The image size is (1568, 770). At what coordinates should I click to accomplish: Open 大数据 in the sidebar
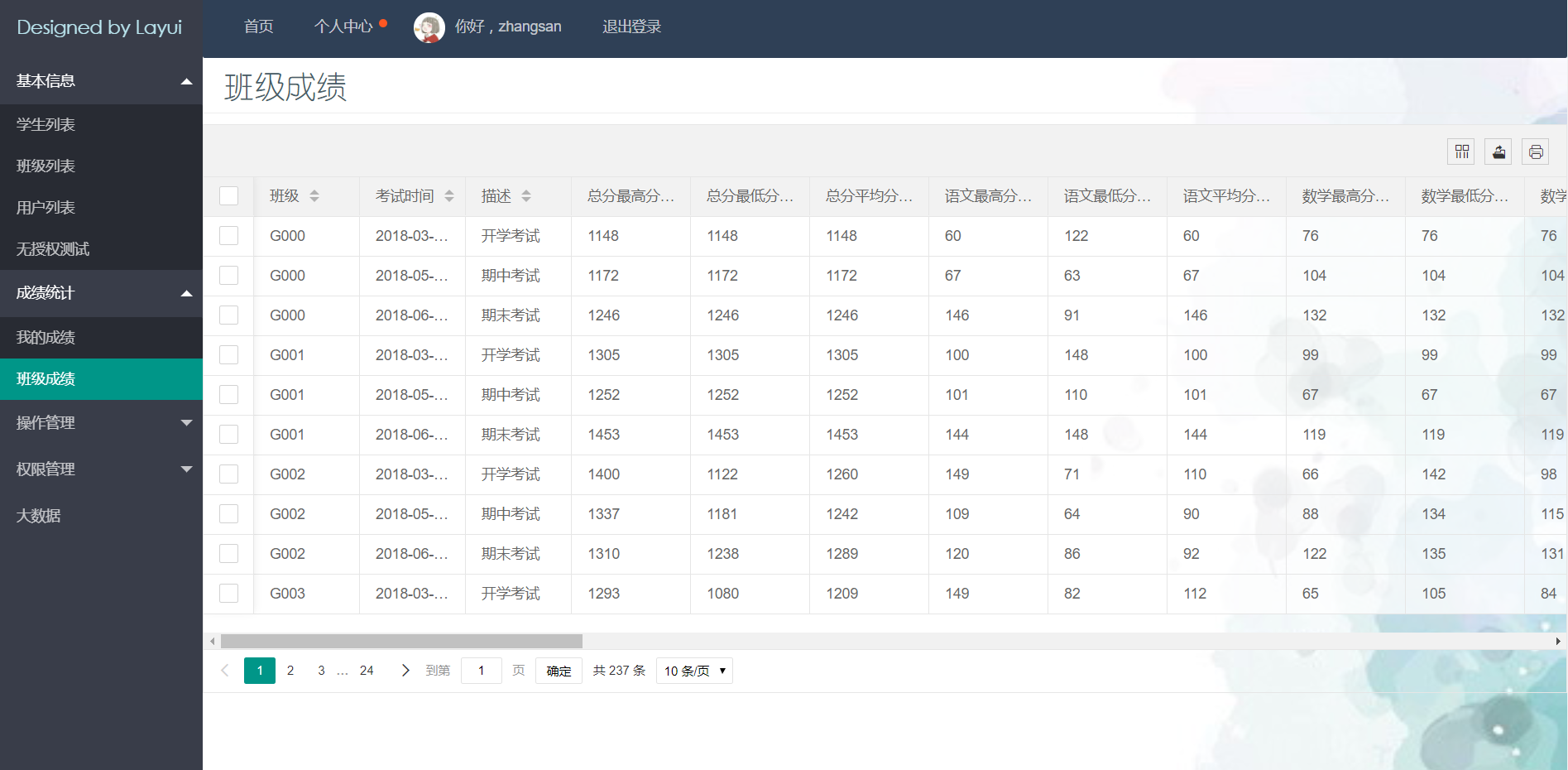(x=101, y=516)
